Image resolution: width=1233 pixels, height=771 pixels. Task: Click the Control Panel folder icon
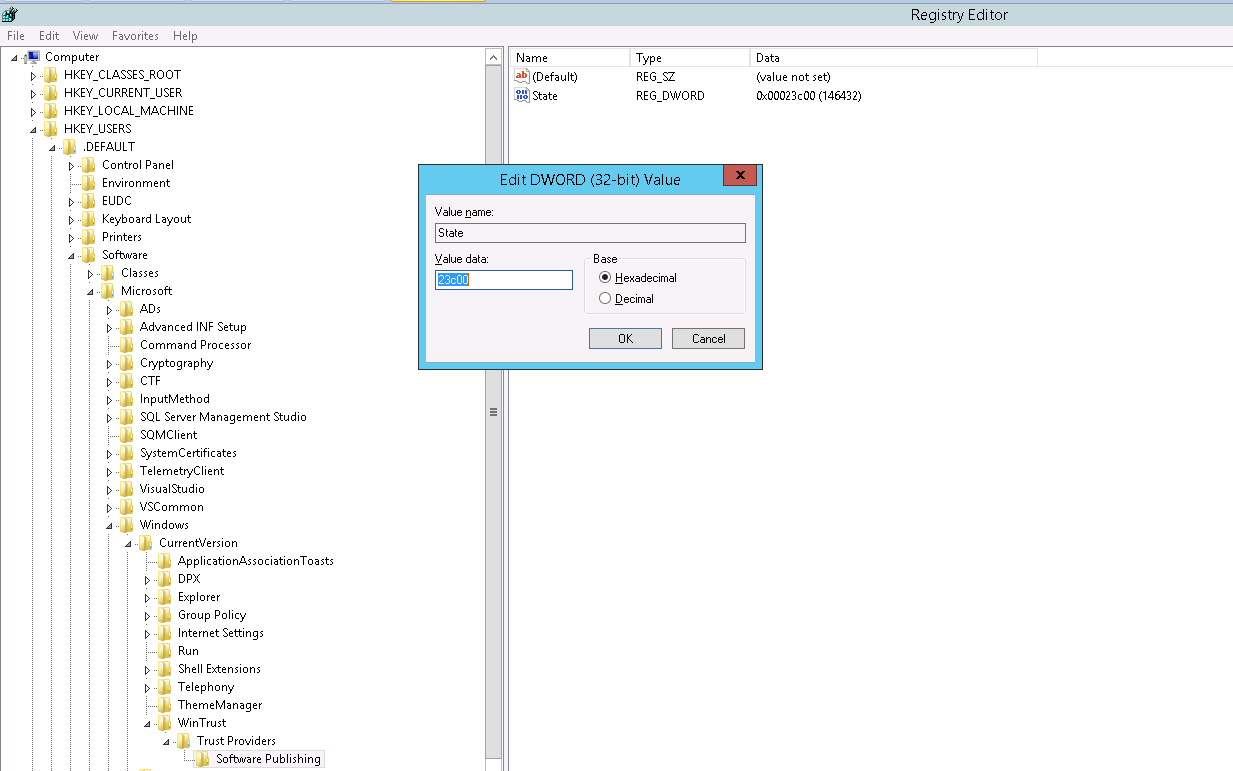point(89,165)
